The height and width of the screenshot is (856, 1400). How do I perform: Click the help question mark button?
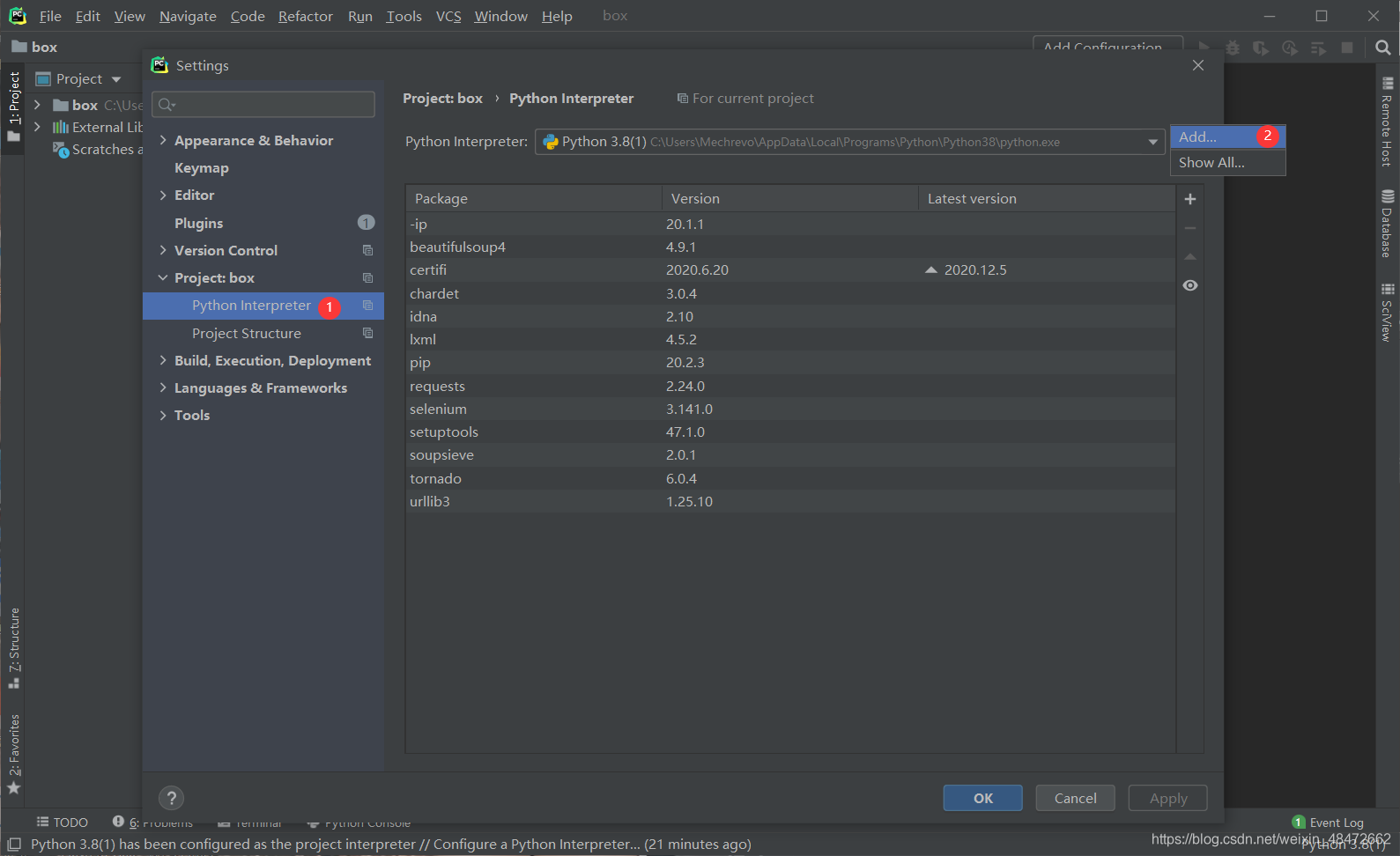coord(171,798)
